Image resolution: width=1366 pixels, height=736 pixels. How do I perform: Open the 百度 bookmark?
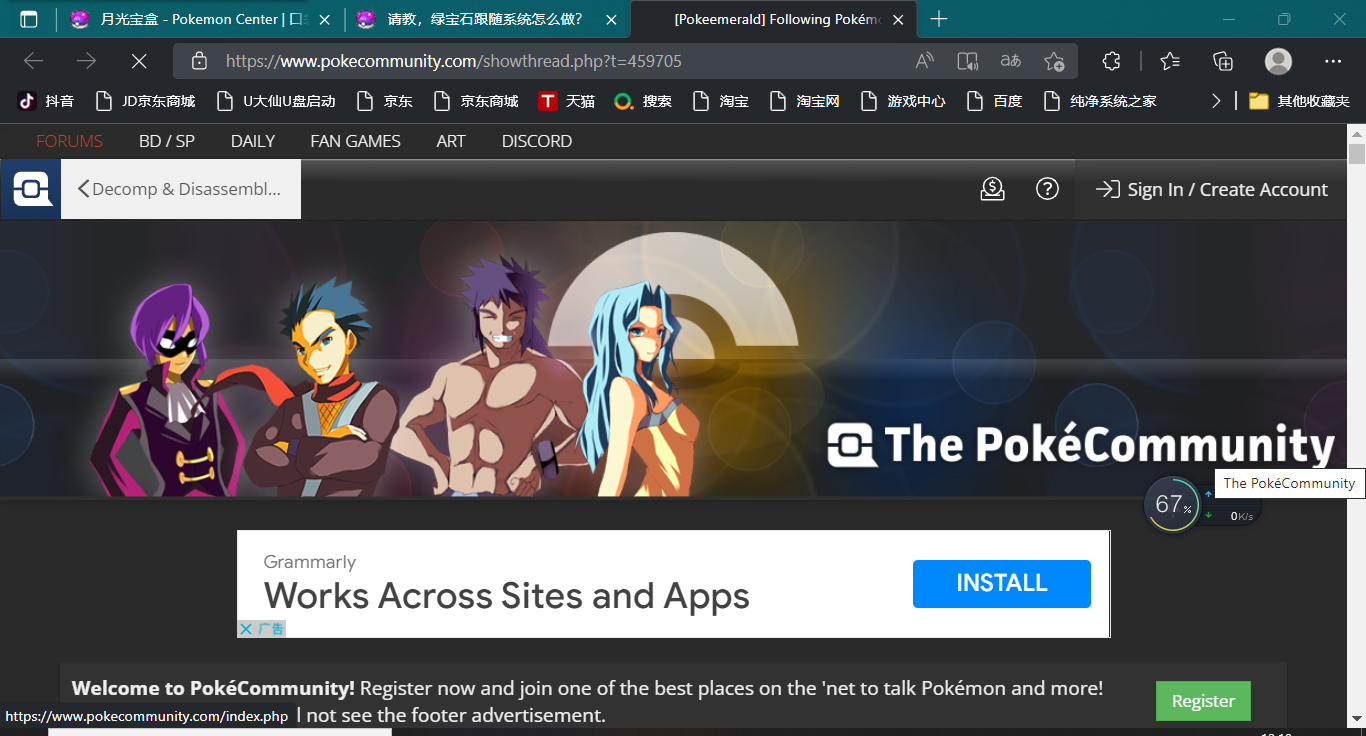point(994,101)
